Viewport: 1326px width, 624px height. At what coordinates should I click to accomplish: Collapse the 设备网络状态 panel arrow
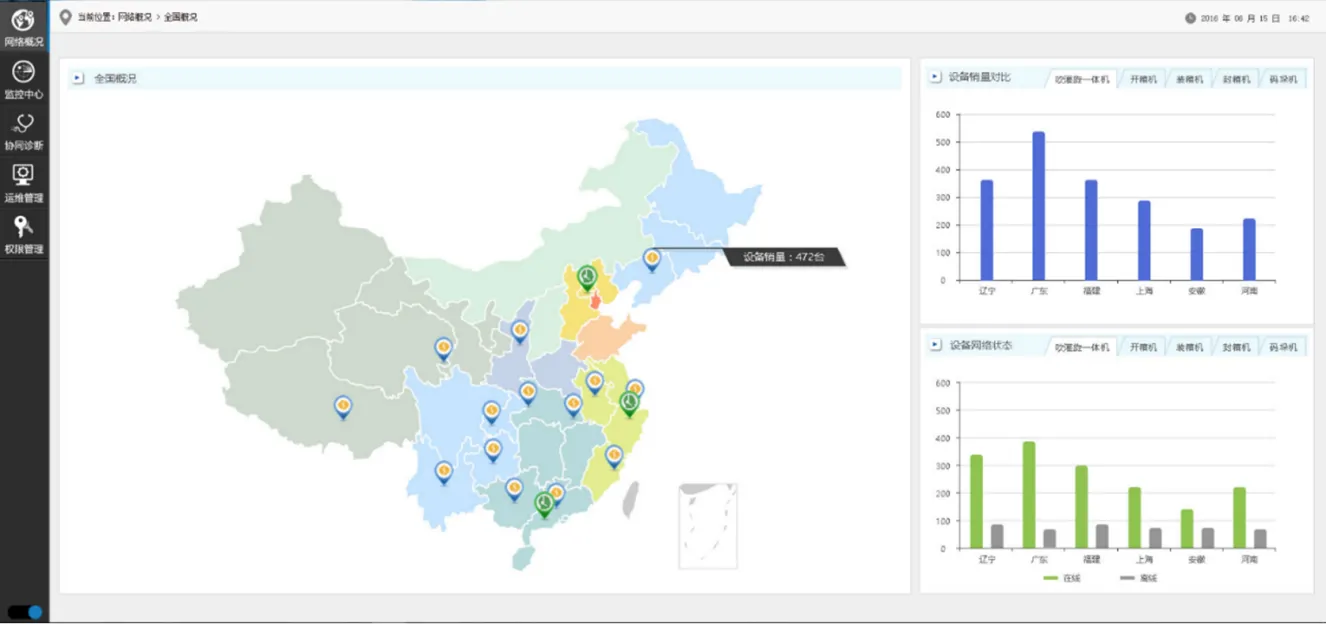click(x=935, y=345)
